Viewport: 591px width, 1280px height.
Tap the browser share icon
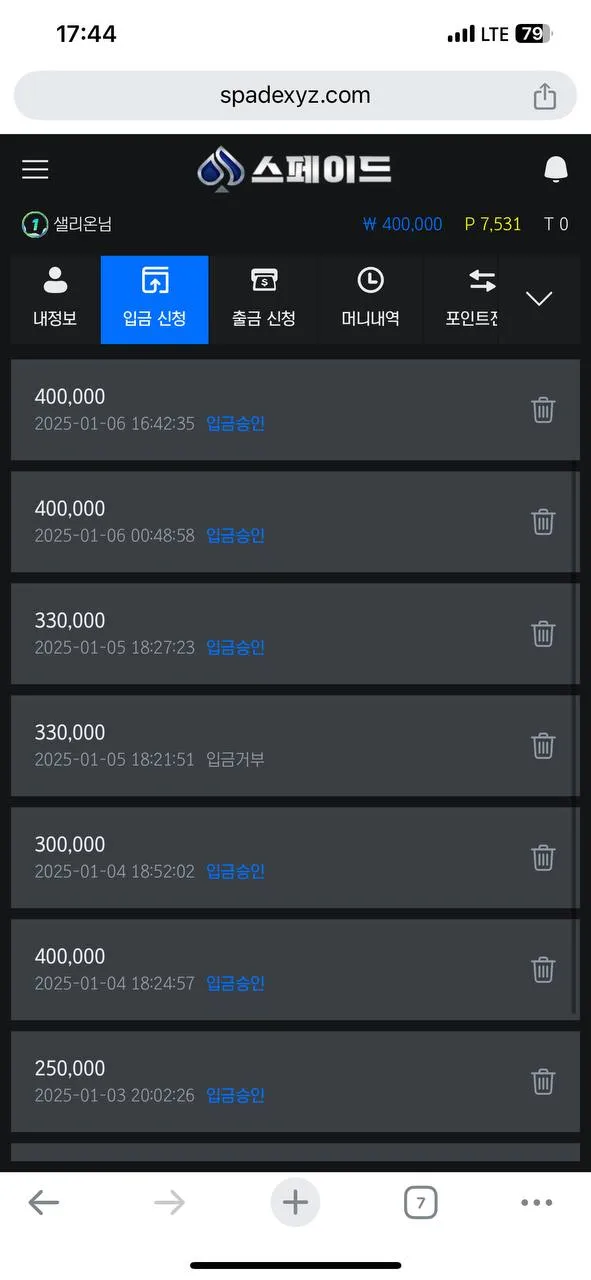point(544,96)
